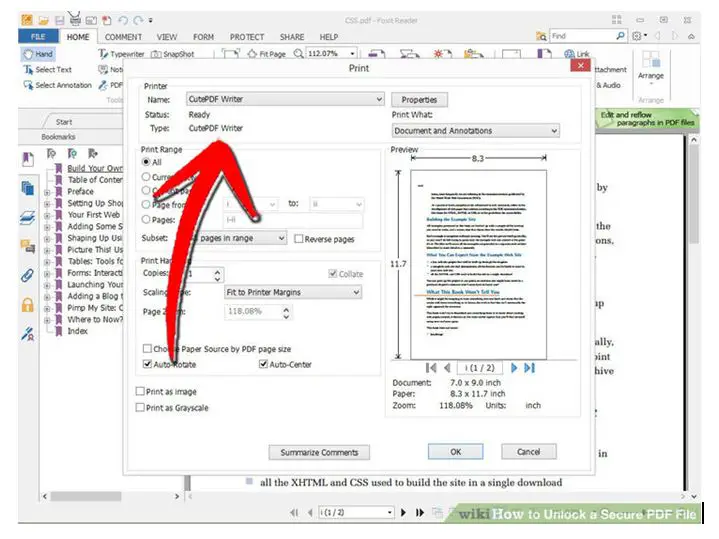719x539 pixels.
Task: Expand the Preface bookmark
Action: pyautogui.click(x=47, y=192)
